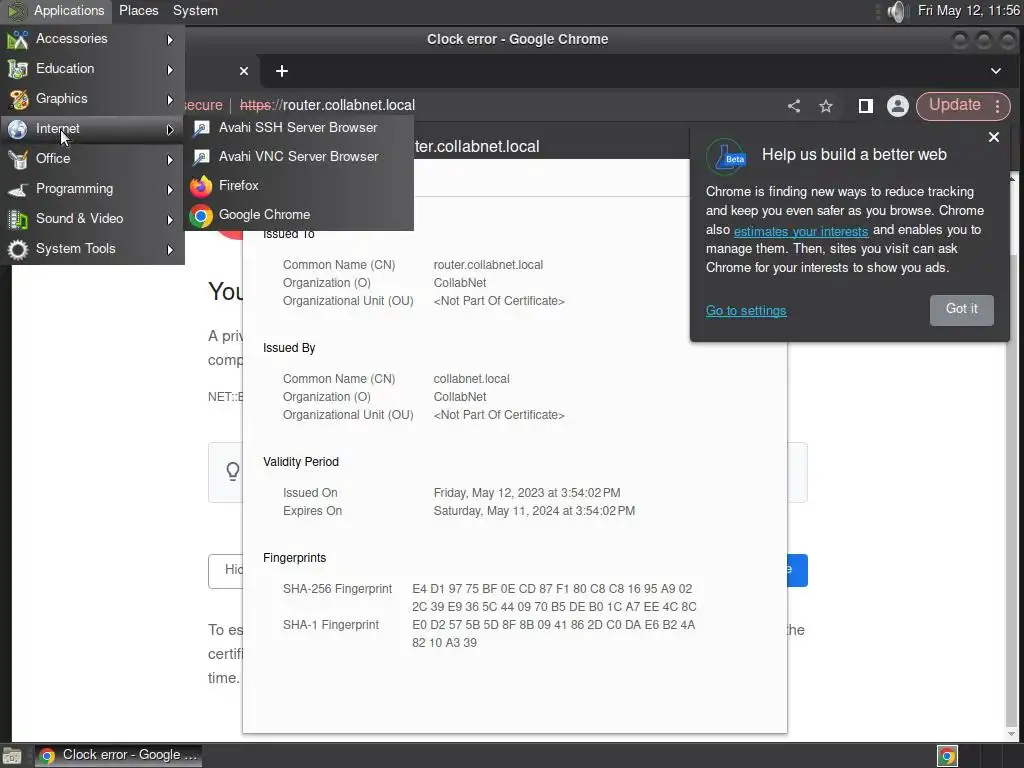Open the Graphics menu category
Image resolution: width=1024 pixels, height=768 pixels.
tap(92, 99)
